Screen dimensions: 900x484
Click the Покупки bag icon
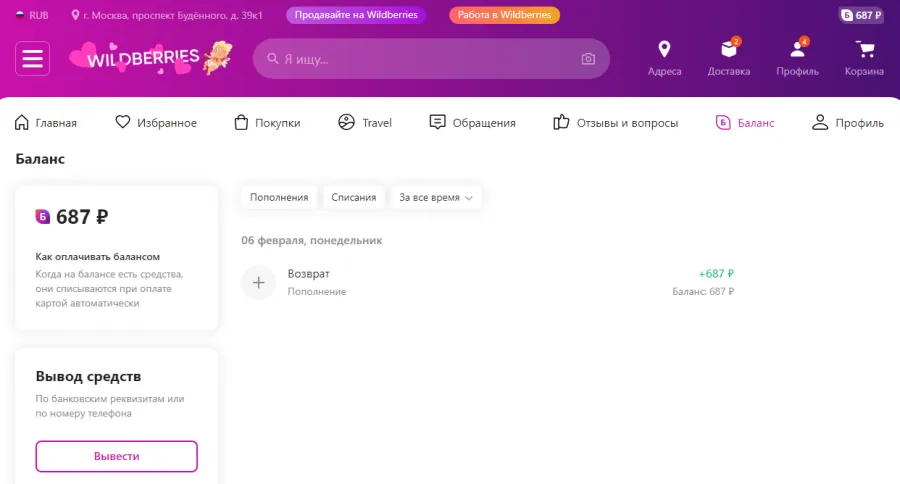241,122
